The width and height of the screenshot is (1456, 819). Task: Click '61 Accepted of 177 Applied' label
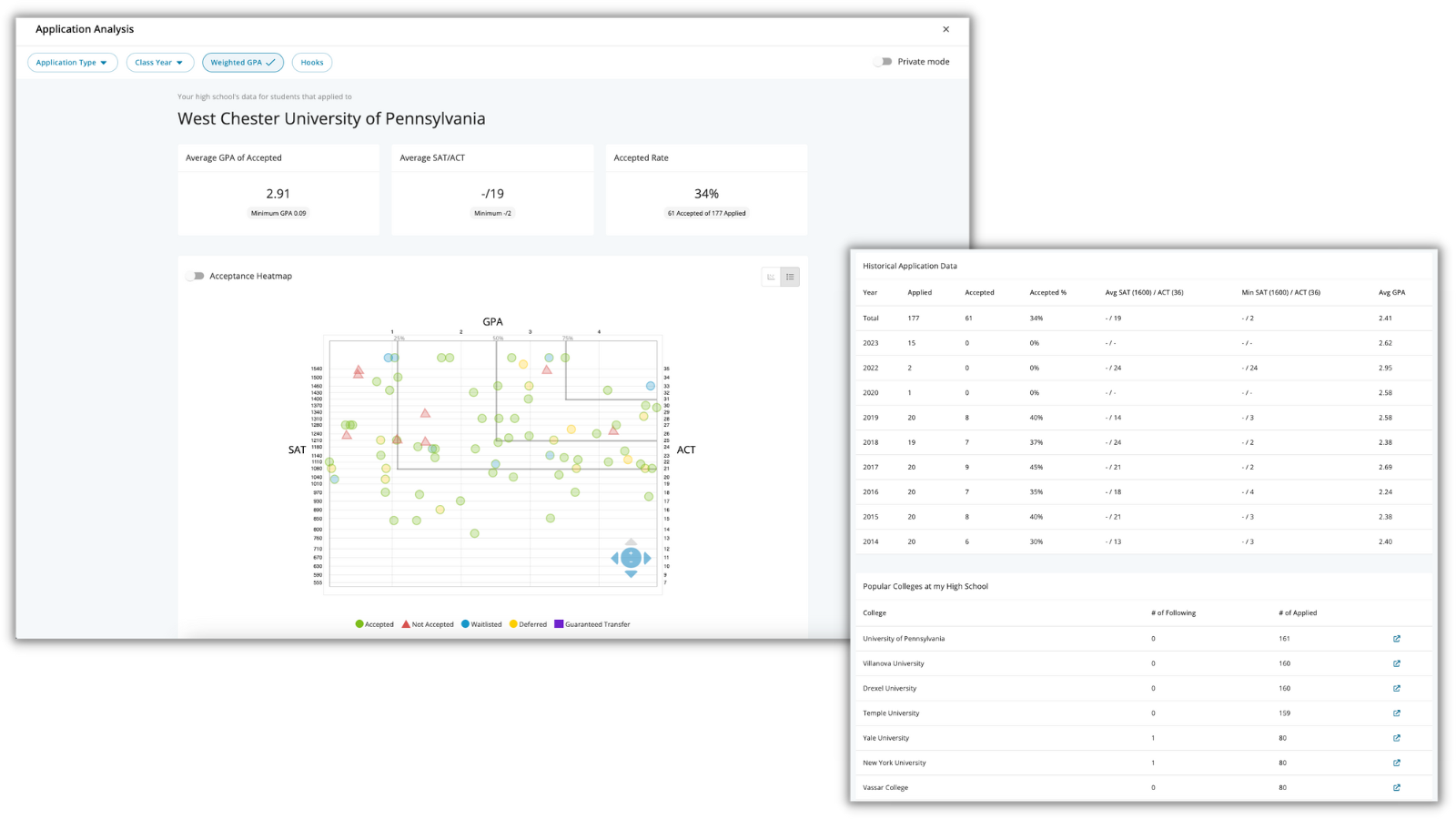click(x=706, y=213)
